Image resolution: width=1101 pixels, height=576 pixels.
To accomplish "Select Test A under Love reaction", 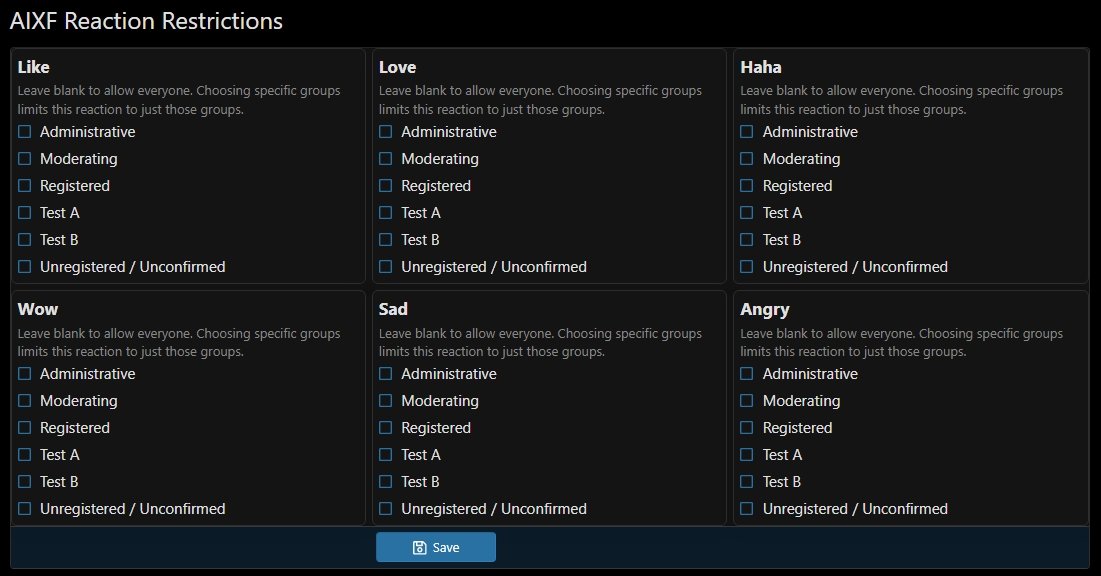I will 386,213.
